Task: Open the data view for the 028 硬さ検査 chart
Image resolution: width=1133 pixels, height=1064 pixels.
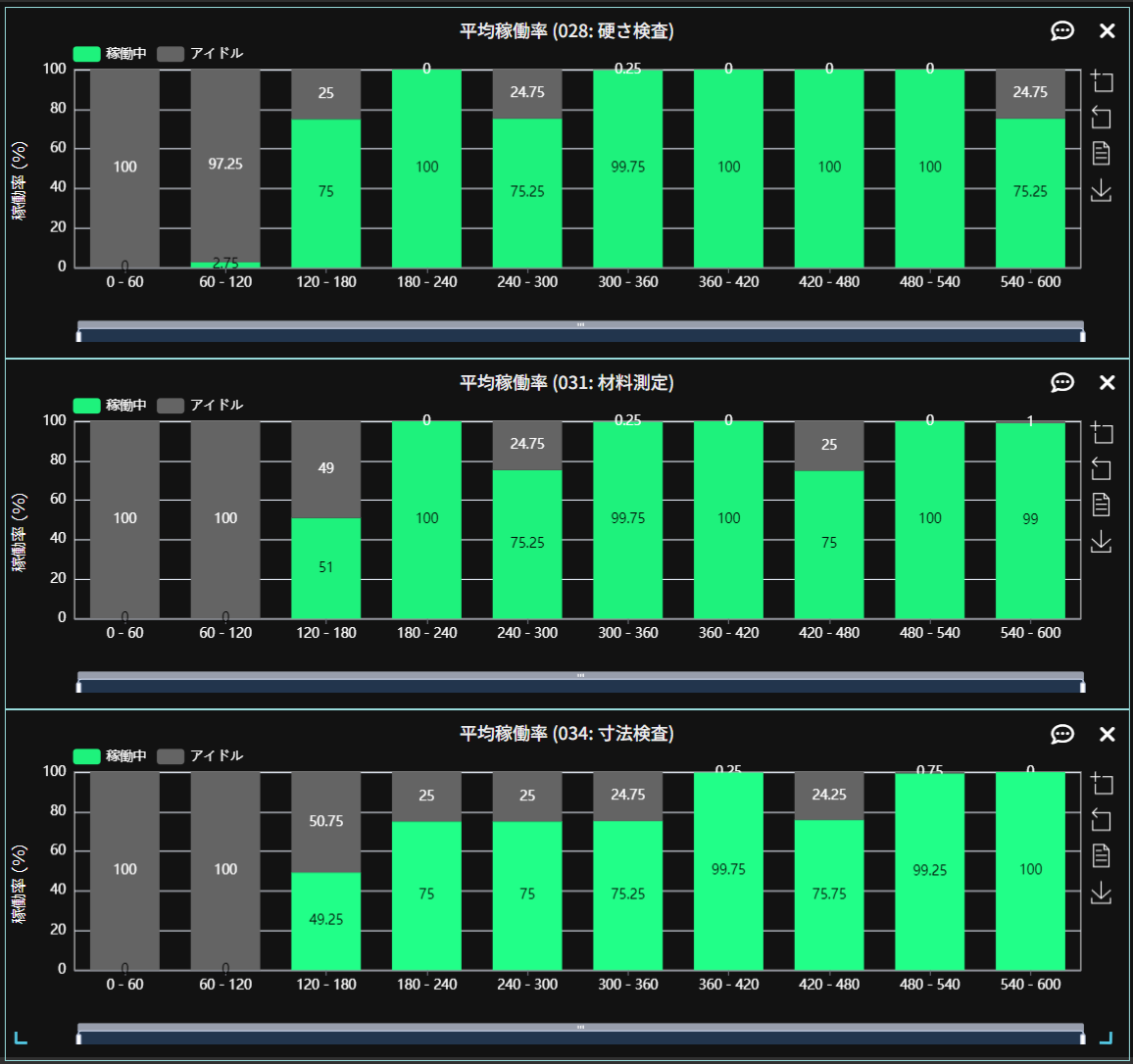Action: [x=1102, y=153]
